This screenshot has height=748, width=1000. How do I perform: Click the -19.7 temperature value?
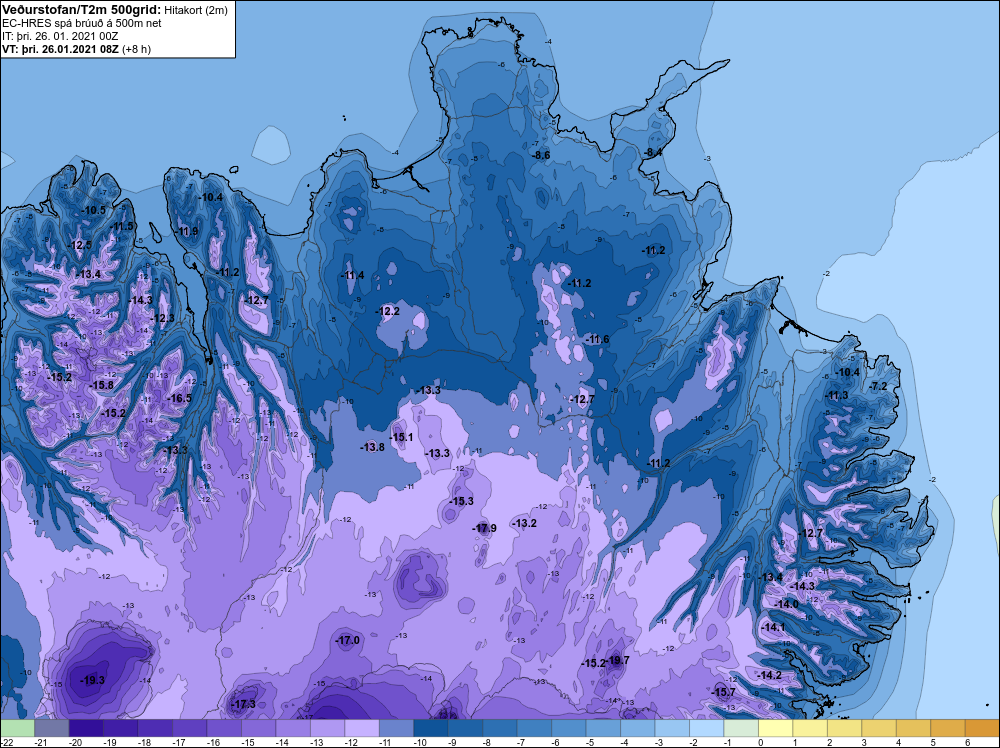(x=617, y=660)
